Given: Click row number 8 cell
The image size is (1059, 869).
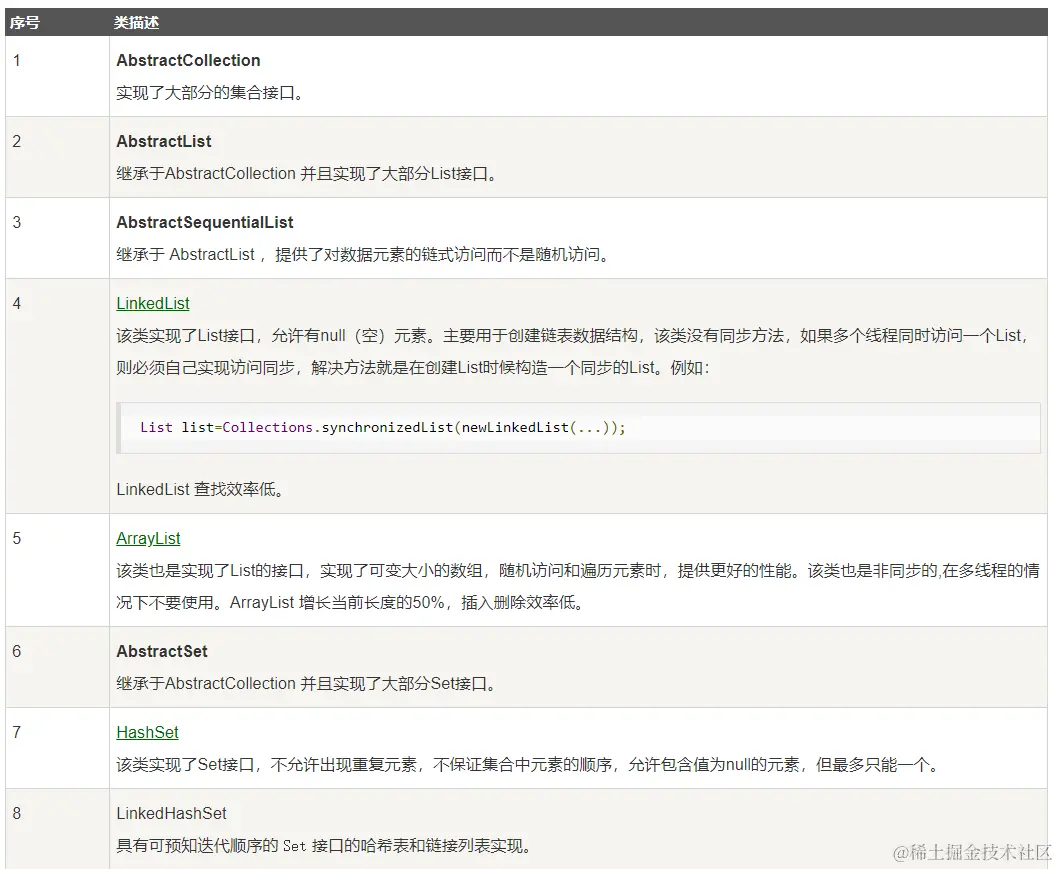Looking at the screenshot, I should [57, 828].
